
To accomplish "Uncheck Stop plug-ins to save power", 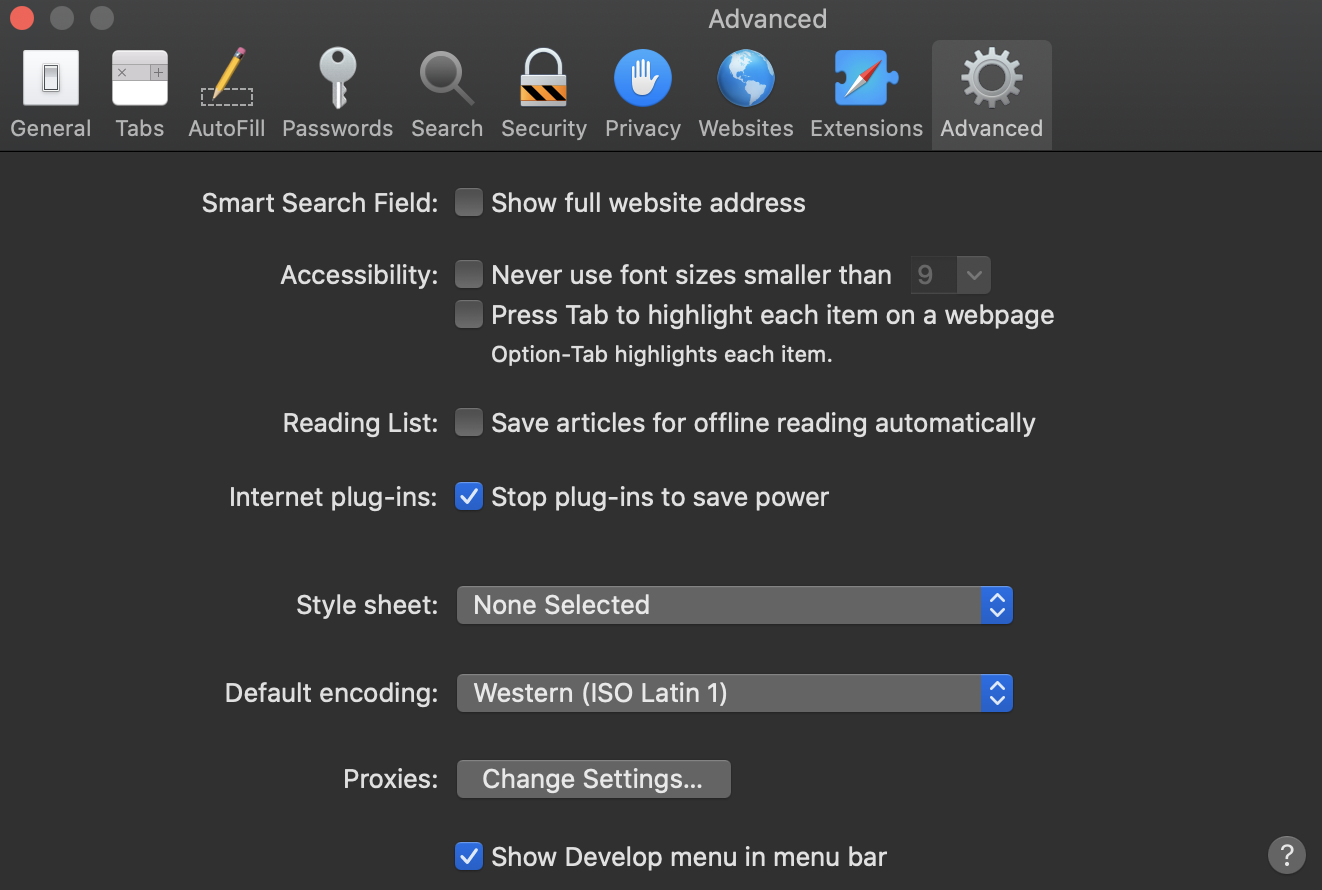I will coord(469,497).
